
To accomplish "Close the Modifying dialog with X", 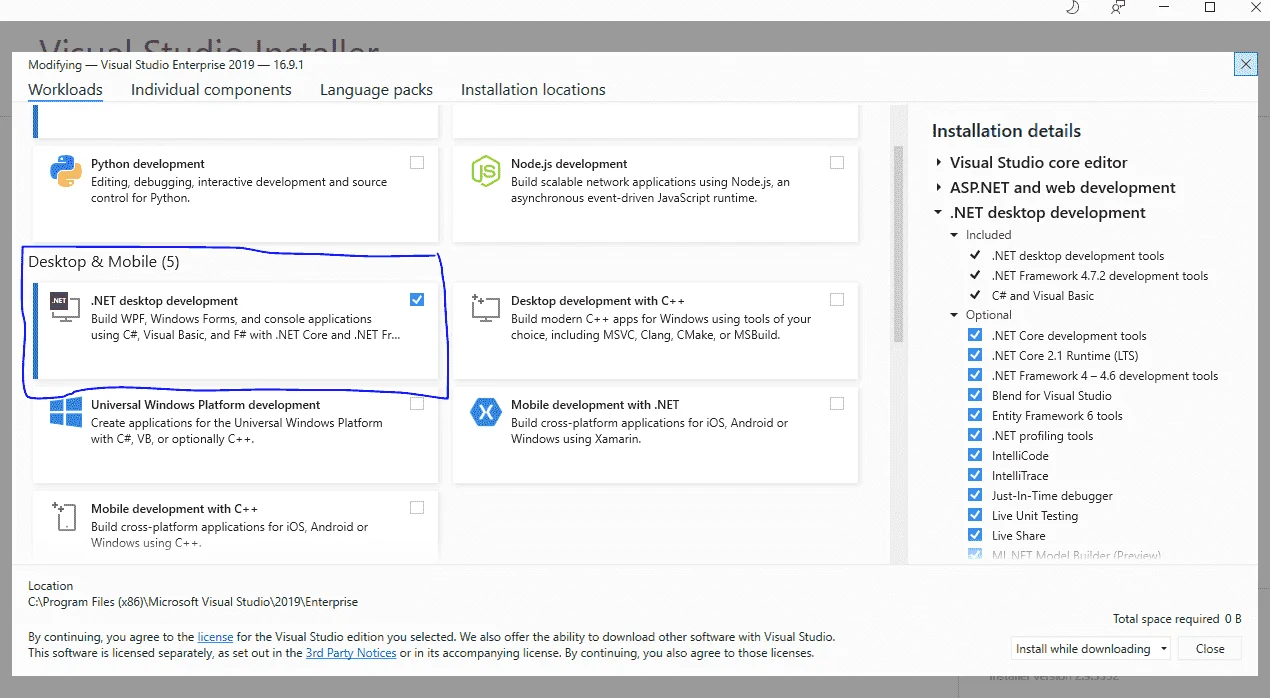I will point(1246,64).
